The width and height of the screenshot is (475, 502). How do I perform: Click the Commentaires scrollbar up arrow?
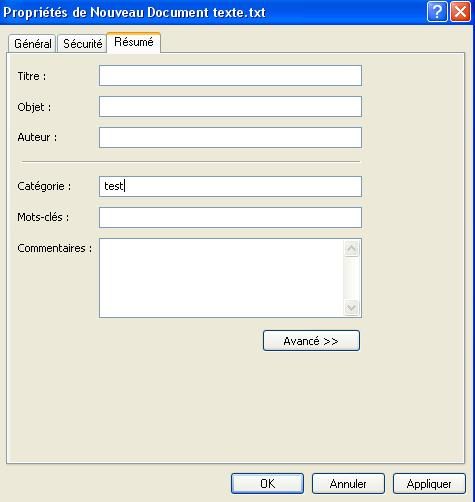[x=351, y=248]
